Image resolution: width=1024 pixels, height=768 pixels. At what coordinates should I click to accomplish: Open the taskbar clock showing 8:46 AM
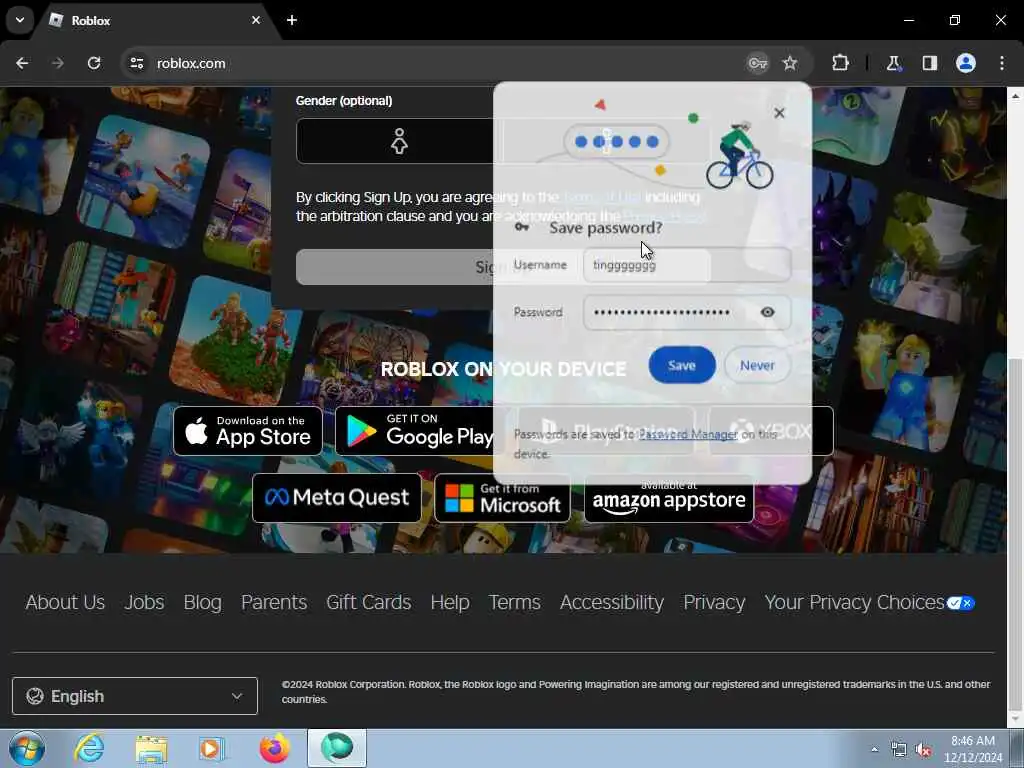point(973,749)
